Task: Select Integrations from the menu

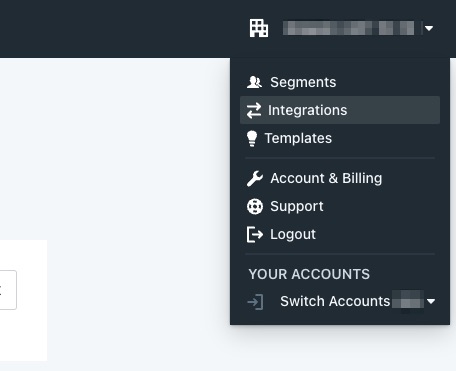Action: [x=340, y=110]
